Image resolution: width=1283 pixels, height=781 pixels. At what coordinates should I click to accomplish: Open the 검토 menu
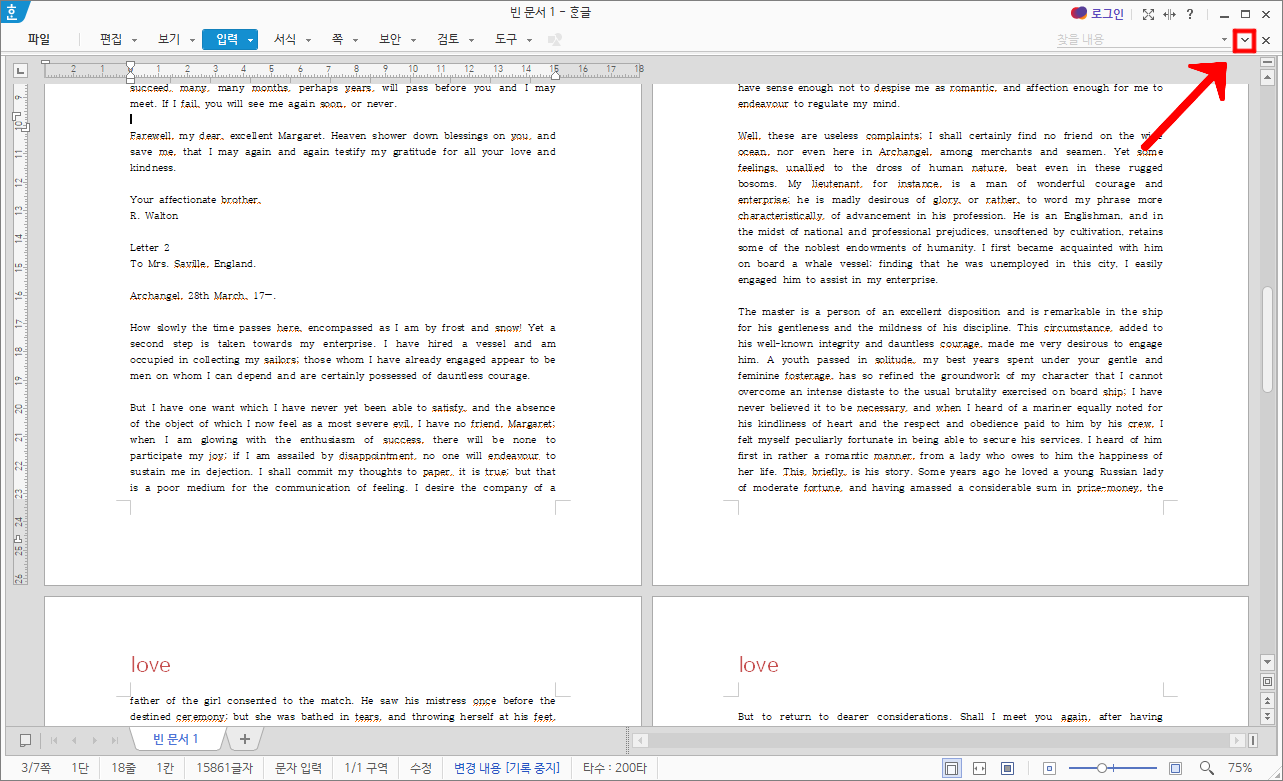(448, 40)
